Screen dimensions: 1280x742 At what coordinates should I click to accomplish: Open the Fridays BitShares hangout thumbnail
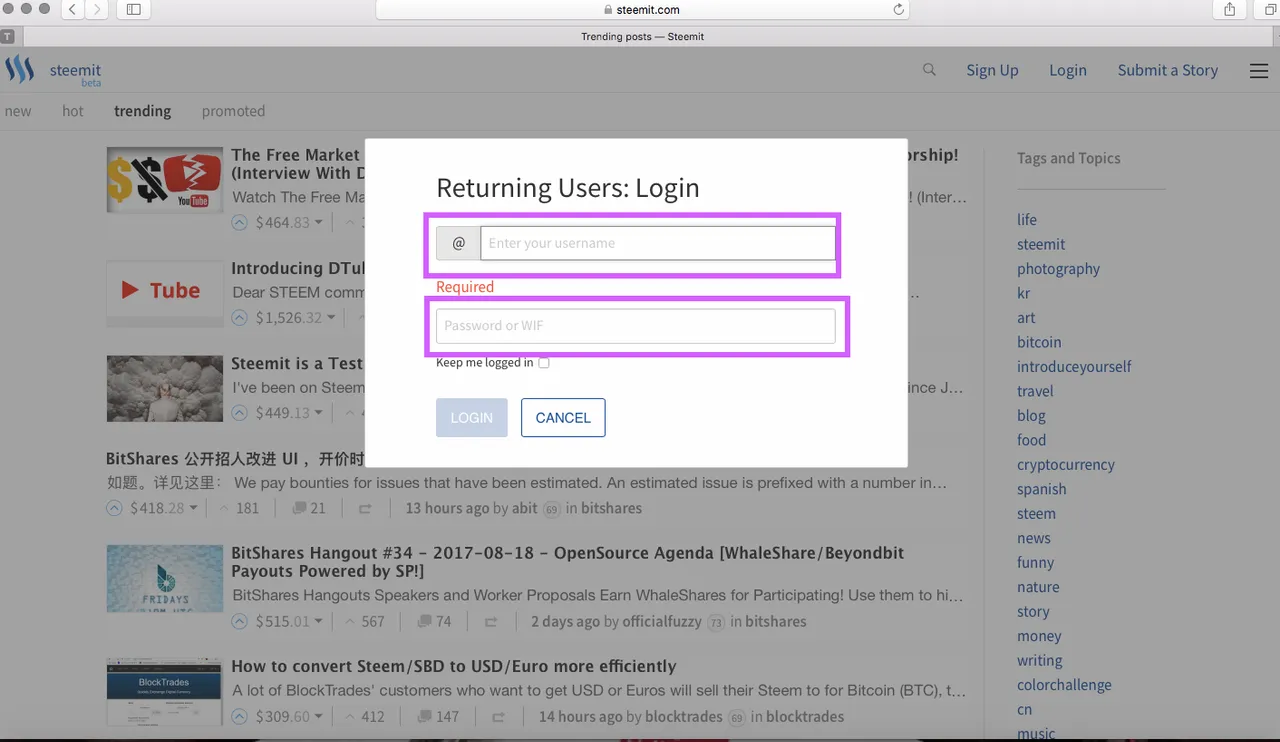click(x=165, y=578)
